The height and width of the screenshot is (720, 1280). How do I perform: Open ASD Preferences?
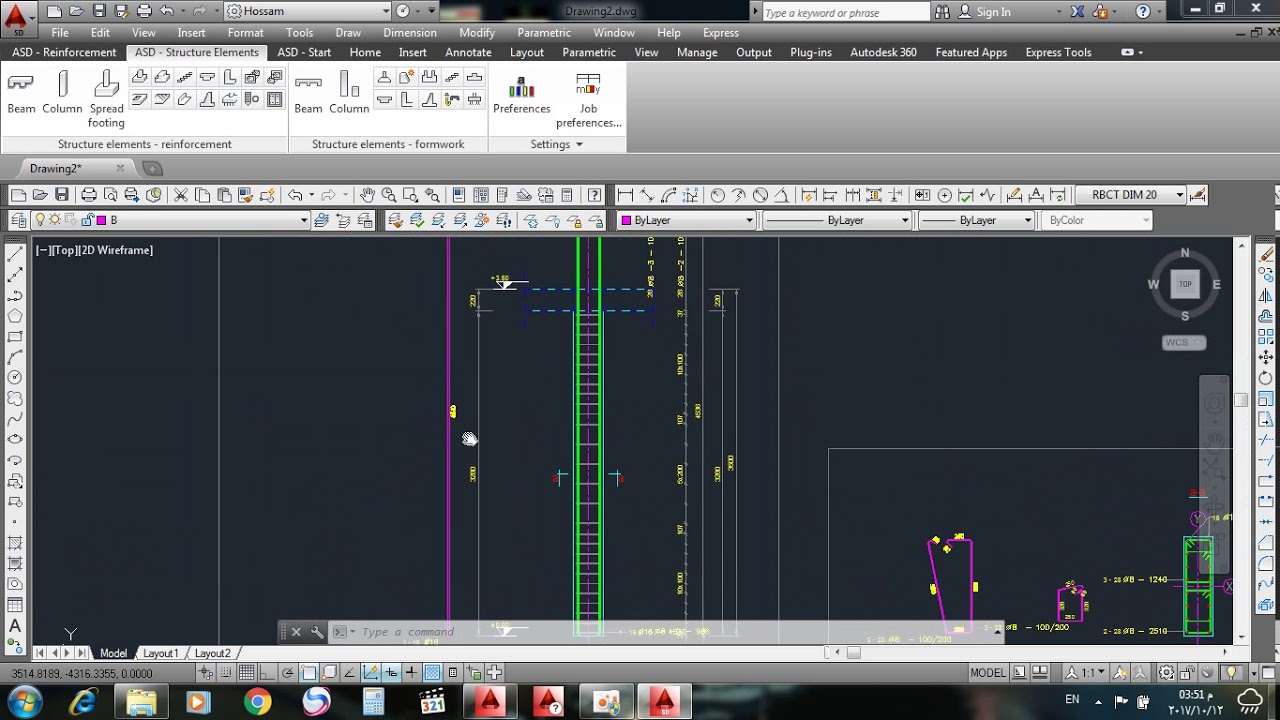521,93
